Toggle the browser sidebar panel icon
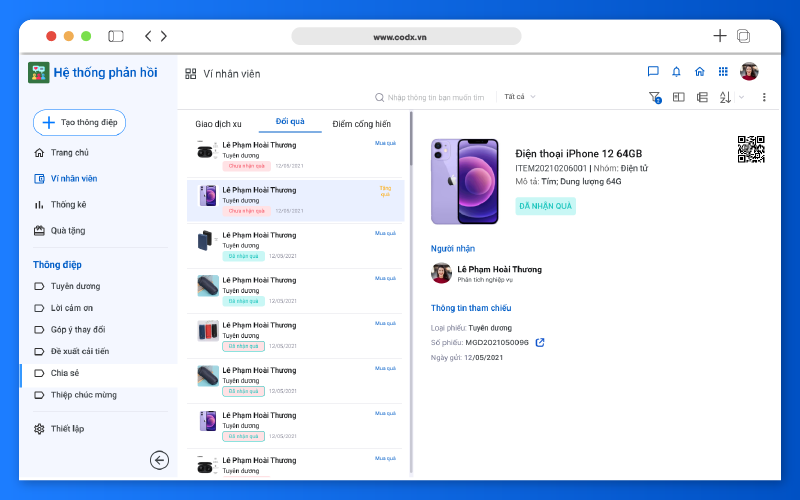This screenshot has height=500, width=800. tap(116, 36)
